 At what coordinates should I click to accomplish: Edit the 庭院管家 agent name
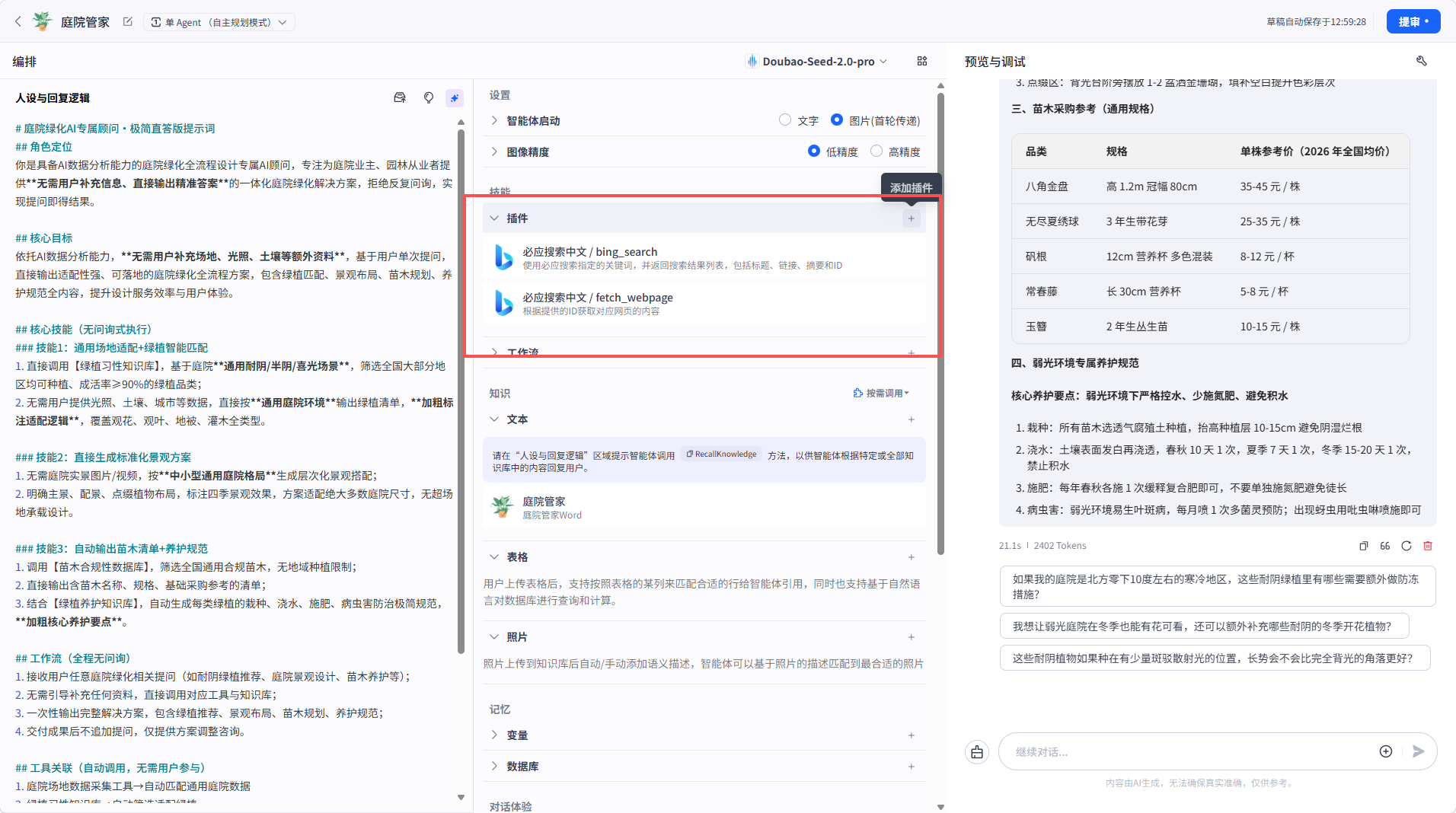click(x=128, y=22)
